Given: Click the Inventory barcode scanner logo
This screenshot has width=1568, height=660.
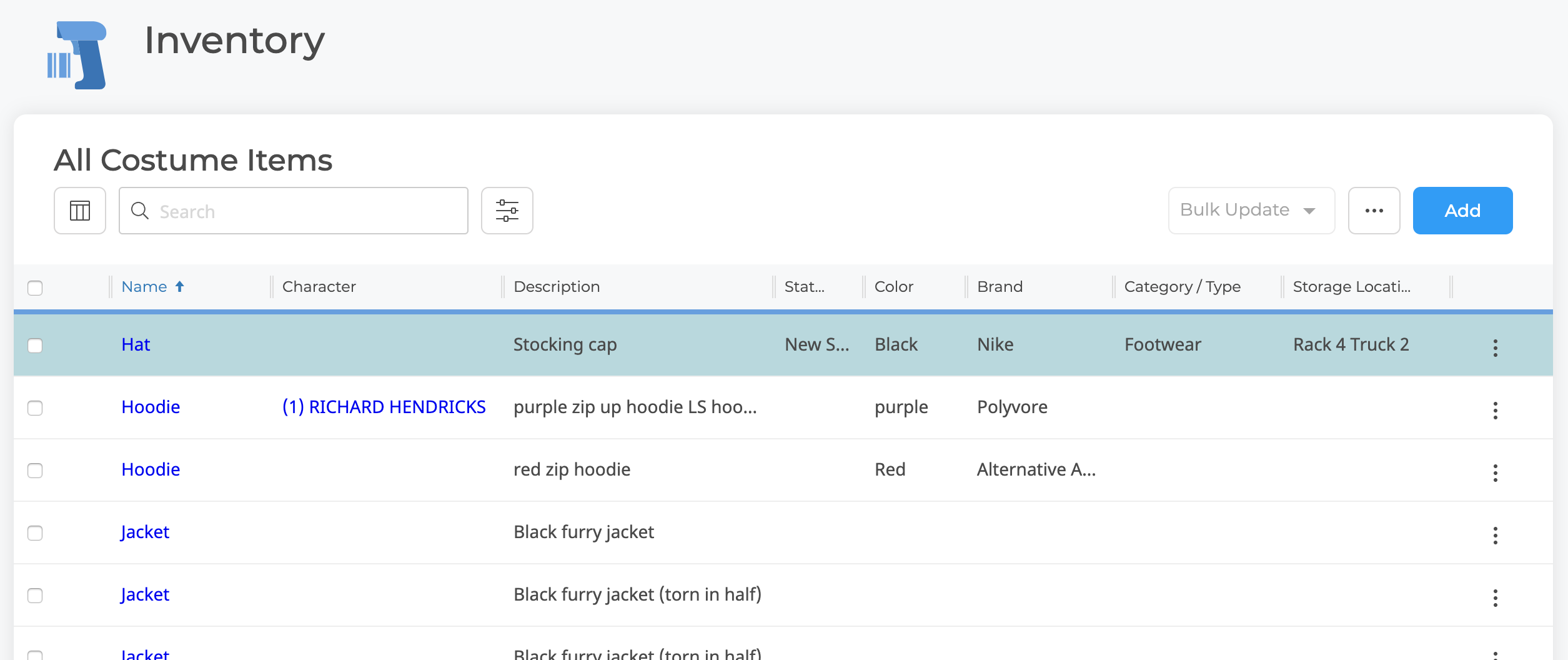Looking at the screenshot, I should (x=77, y=55).
